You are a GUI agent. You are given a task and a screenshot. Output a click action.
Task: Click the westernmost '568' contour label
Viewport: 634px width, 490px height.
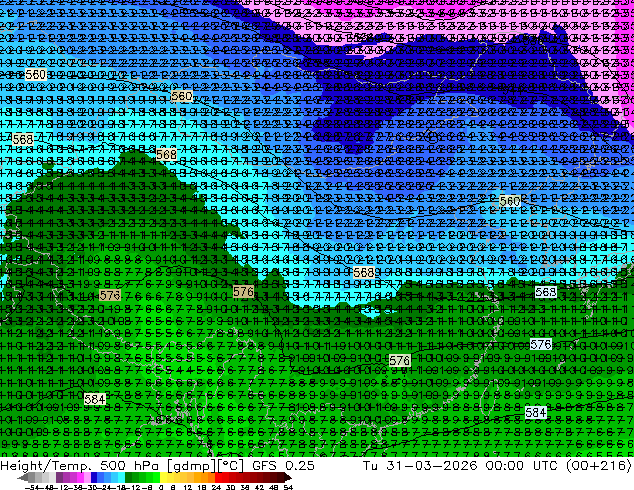pos(23,139)
